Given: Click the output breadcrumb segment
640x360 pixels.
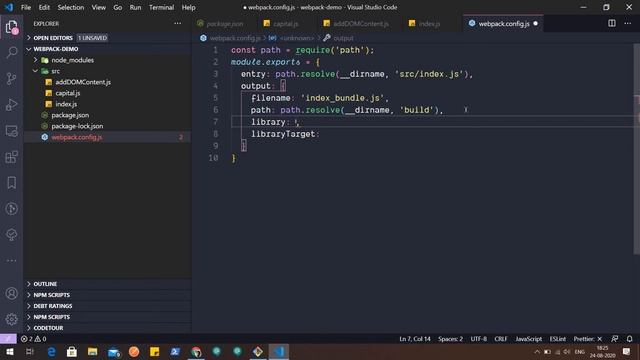Looking at the screenshot, I should pos(339,38).
